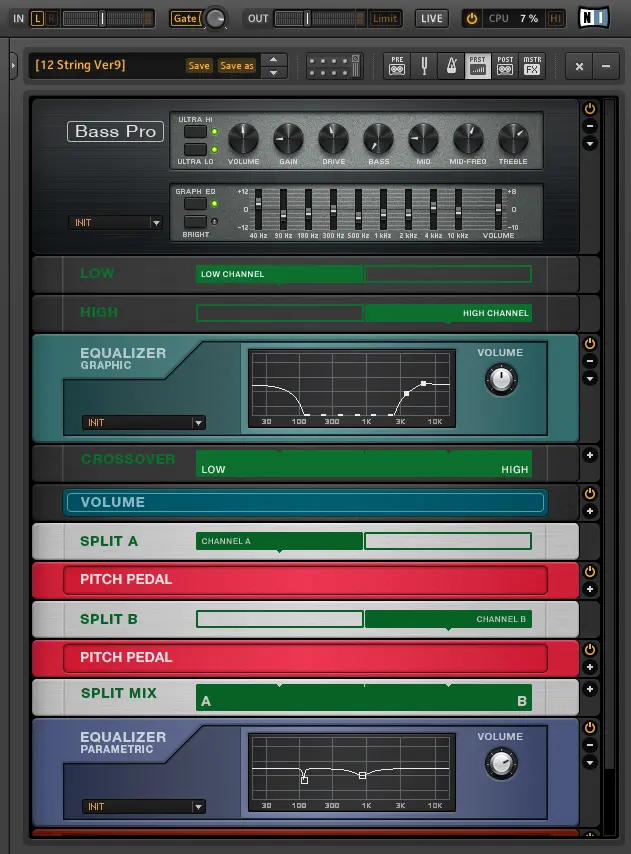The width and height of the screenshot is (631, 854).
Task: Click the Save button
Action: pyautogui.click(x=199, y=66)
